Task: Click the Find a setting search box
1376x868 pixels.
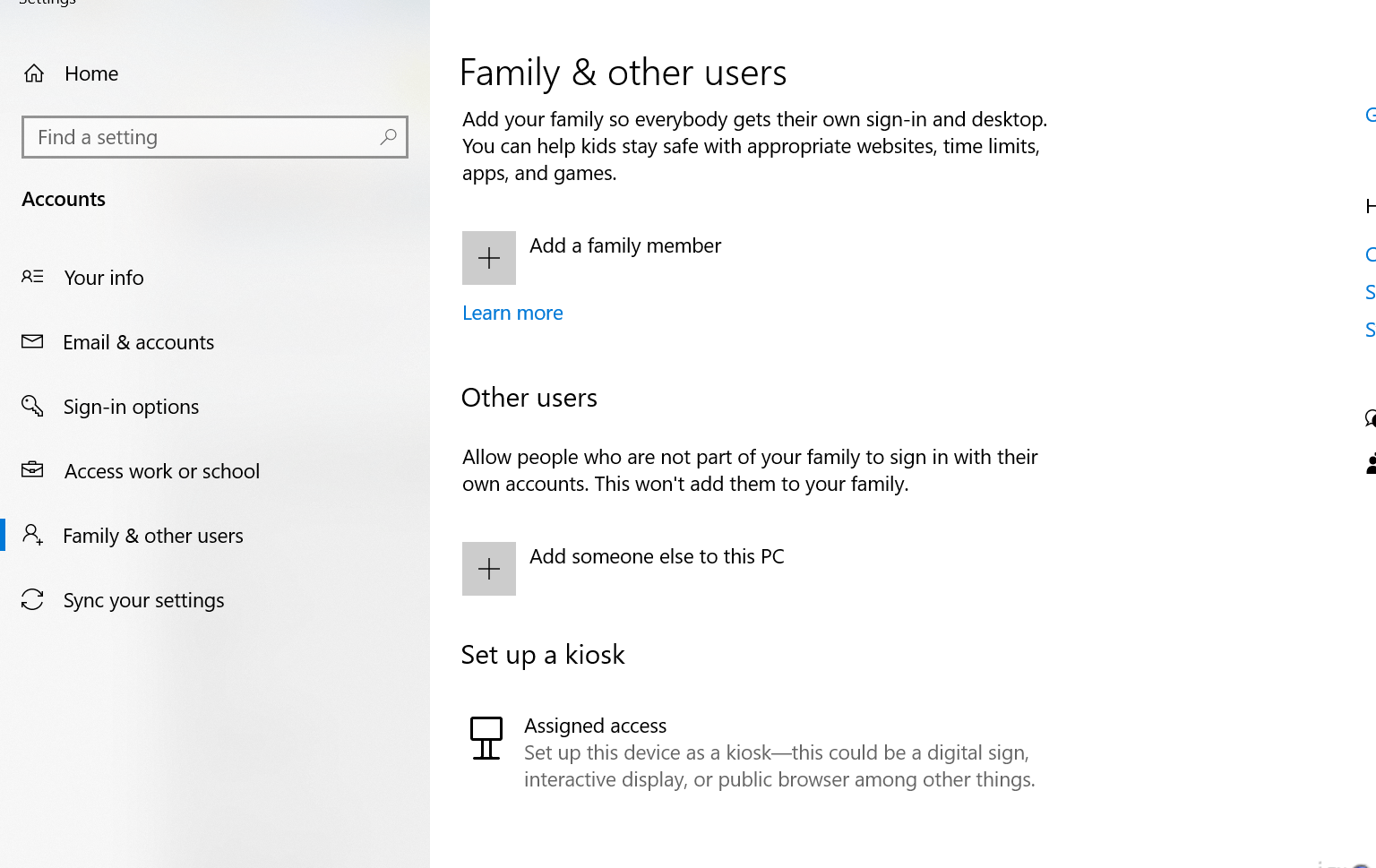Action: 215,137
